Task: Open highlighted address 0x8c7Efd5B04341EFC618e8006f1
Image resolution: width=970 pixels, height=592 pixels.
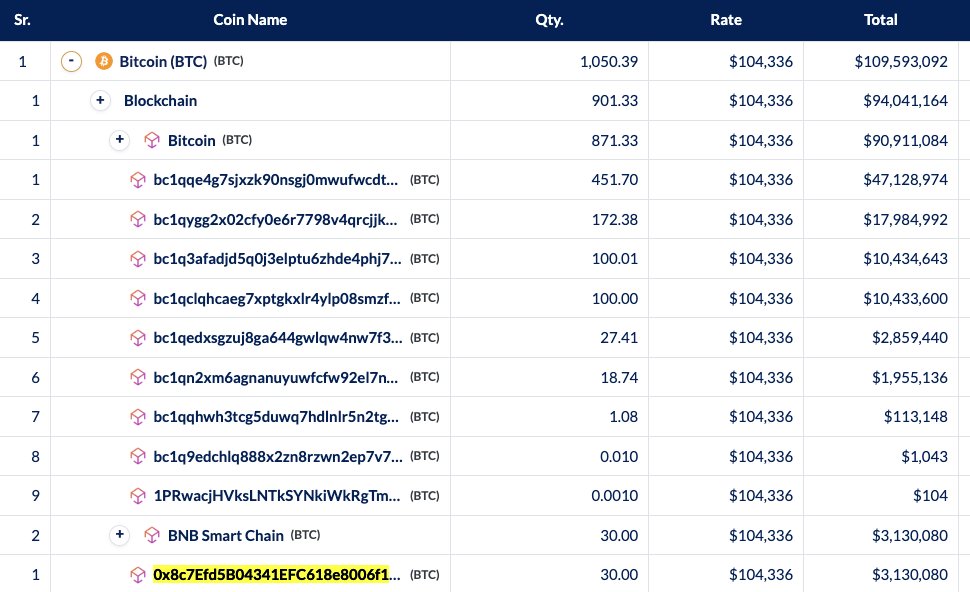Action: 277,575
